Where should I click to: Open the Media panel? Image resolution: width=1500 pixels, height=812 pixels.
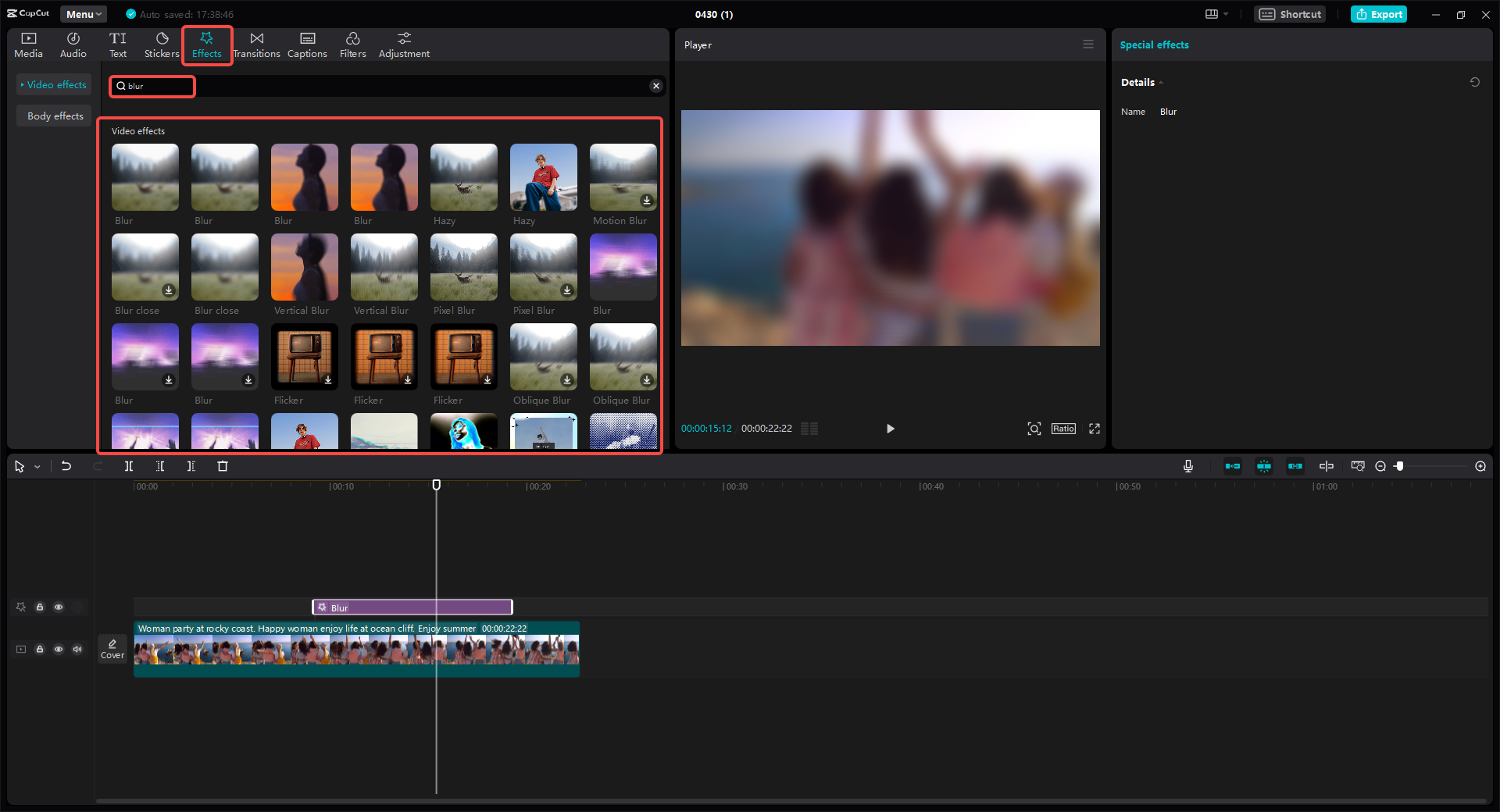click(27, 44)
